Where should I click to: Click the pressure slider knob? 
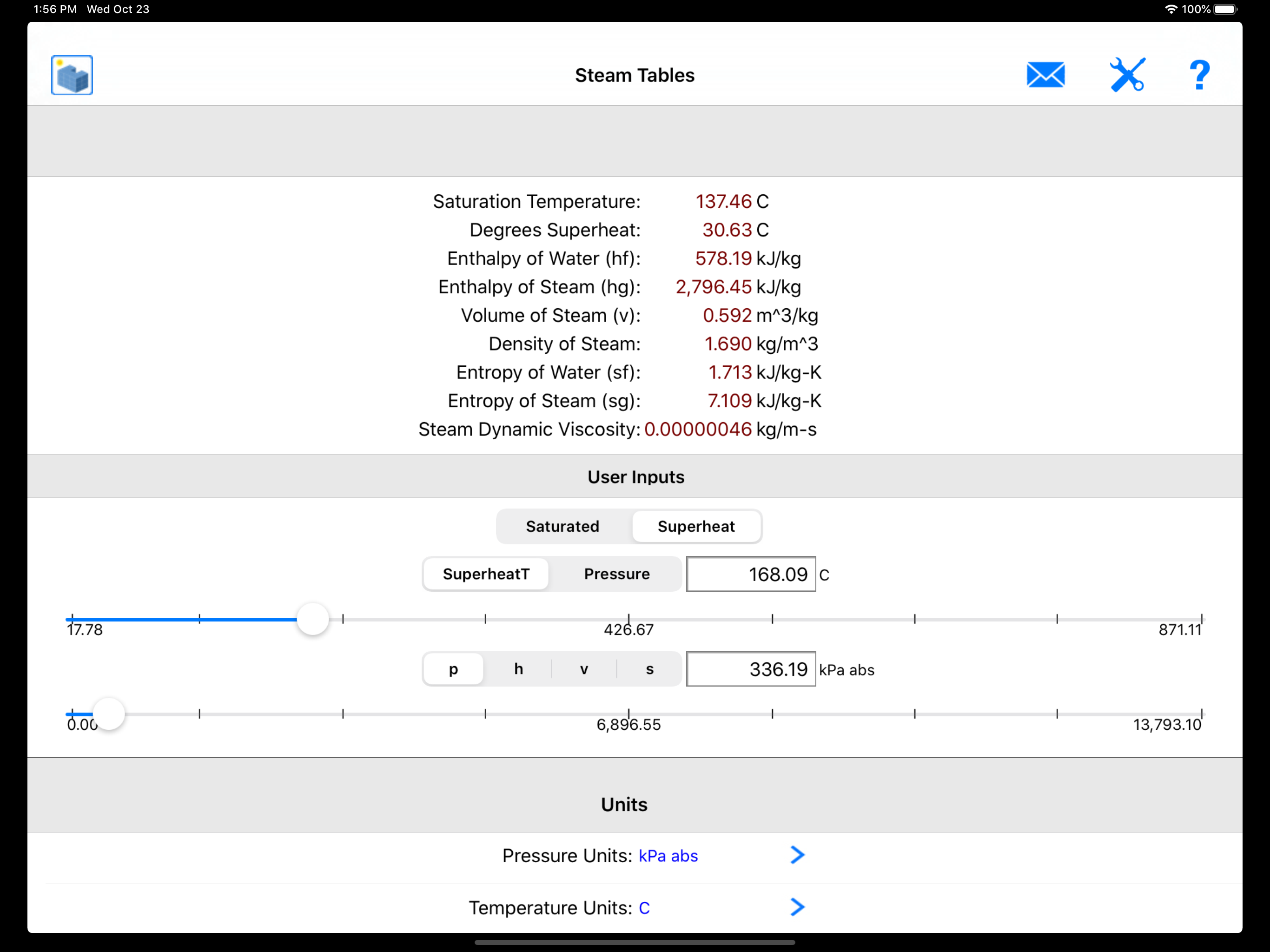(108, 714)
